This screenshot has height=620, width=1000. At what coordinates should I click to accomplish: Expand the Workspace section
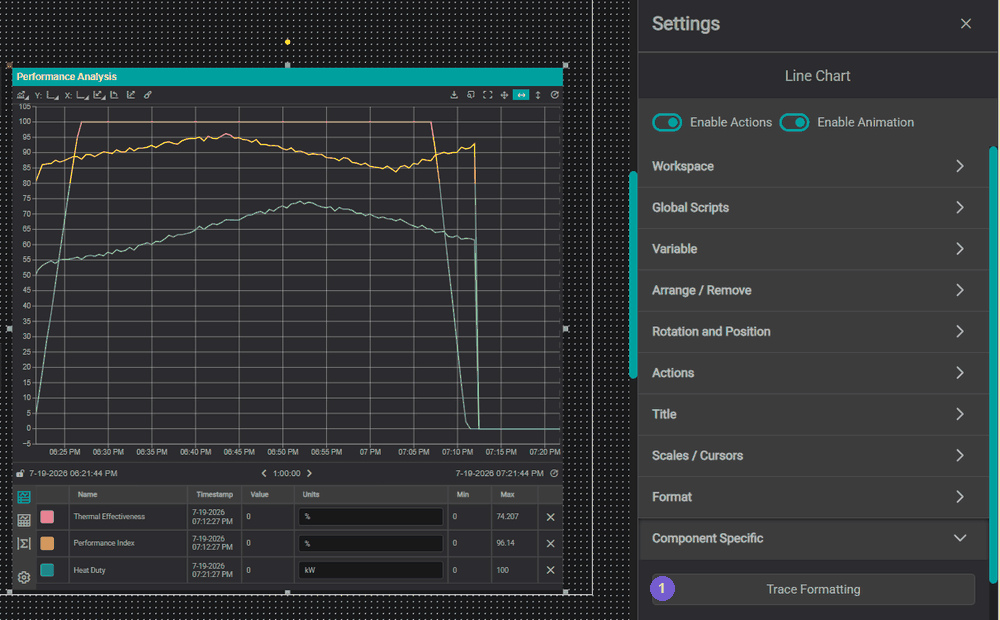(x=813, y=166)
